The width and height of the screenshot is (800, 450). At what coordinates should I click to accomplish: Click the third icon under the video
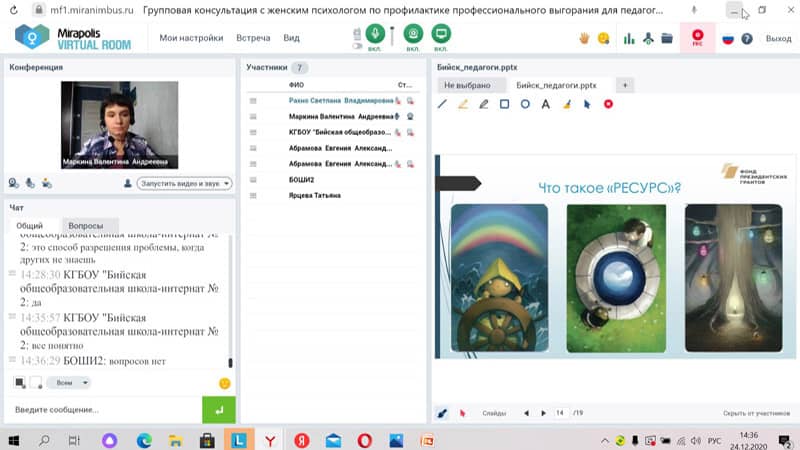(47, 183)
